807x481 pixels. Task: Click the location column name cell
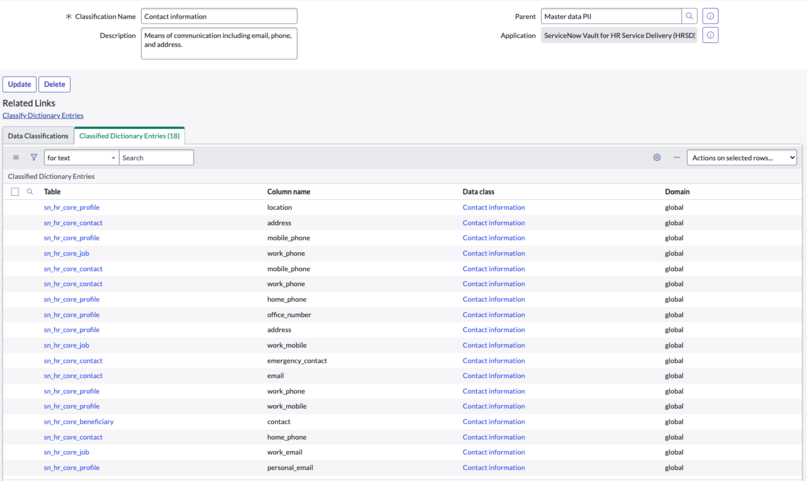coord(279,207)
